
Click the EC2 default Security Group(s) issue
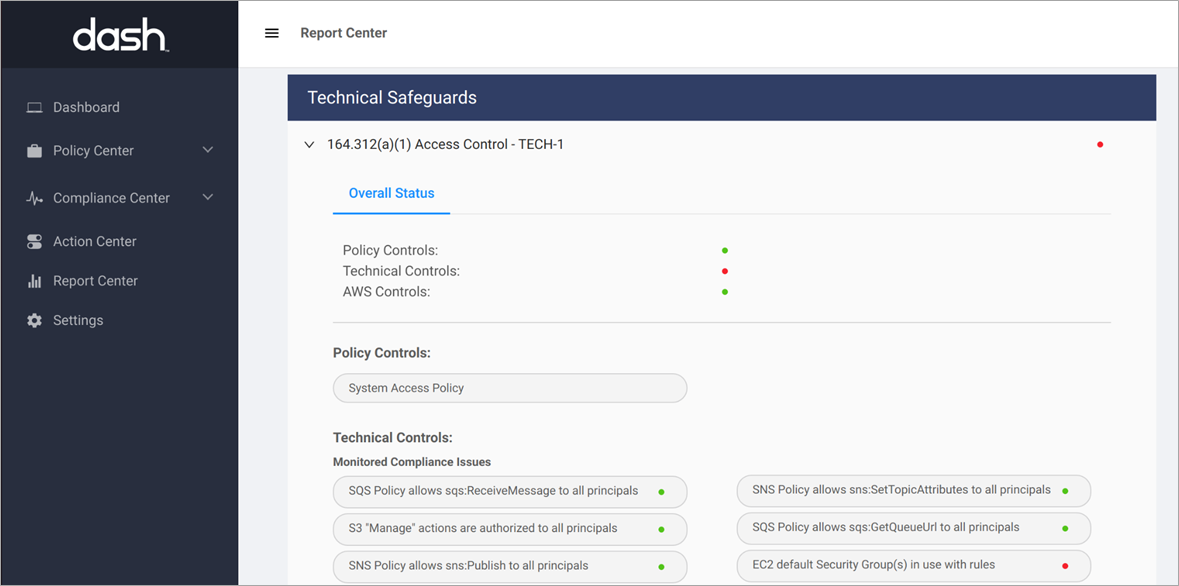pyautogui.click(x=914, y=566)
